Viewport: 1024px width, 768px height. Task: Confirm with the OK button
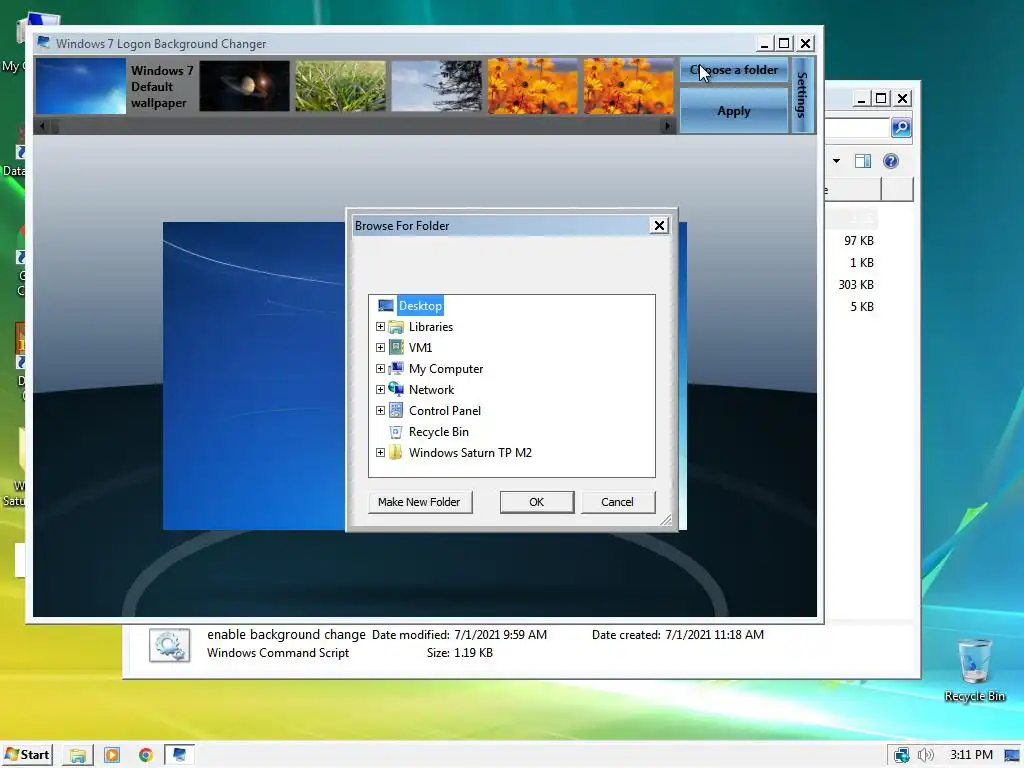point(537,502)
